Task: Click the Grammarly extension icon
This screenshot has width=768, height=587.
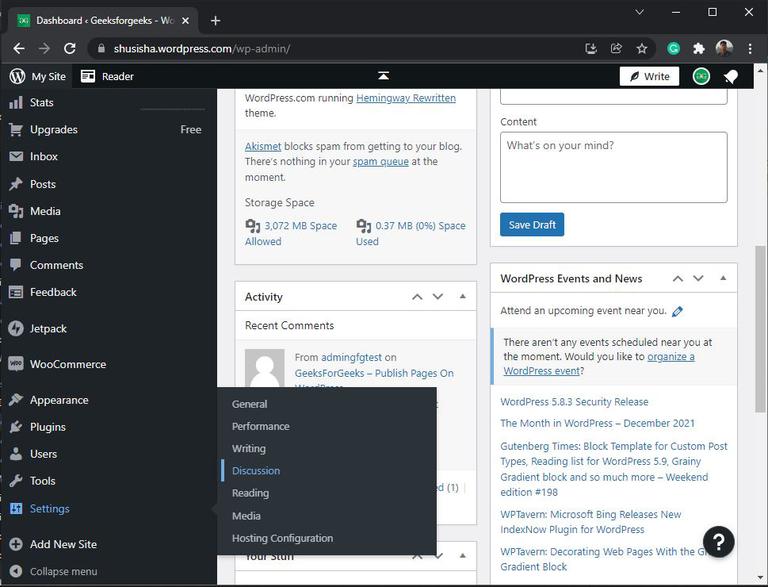Action: 673,49
